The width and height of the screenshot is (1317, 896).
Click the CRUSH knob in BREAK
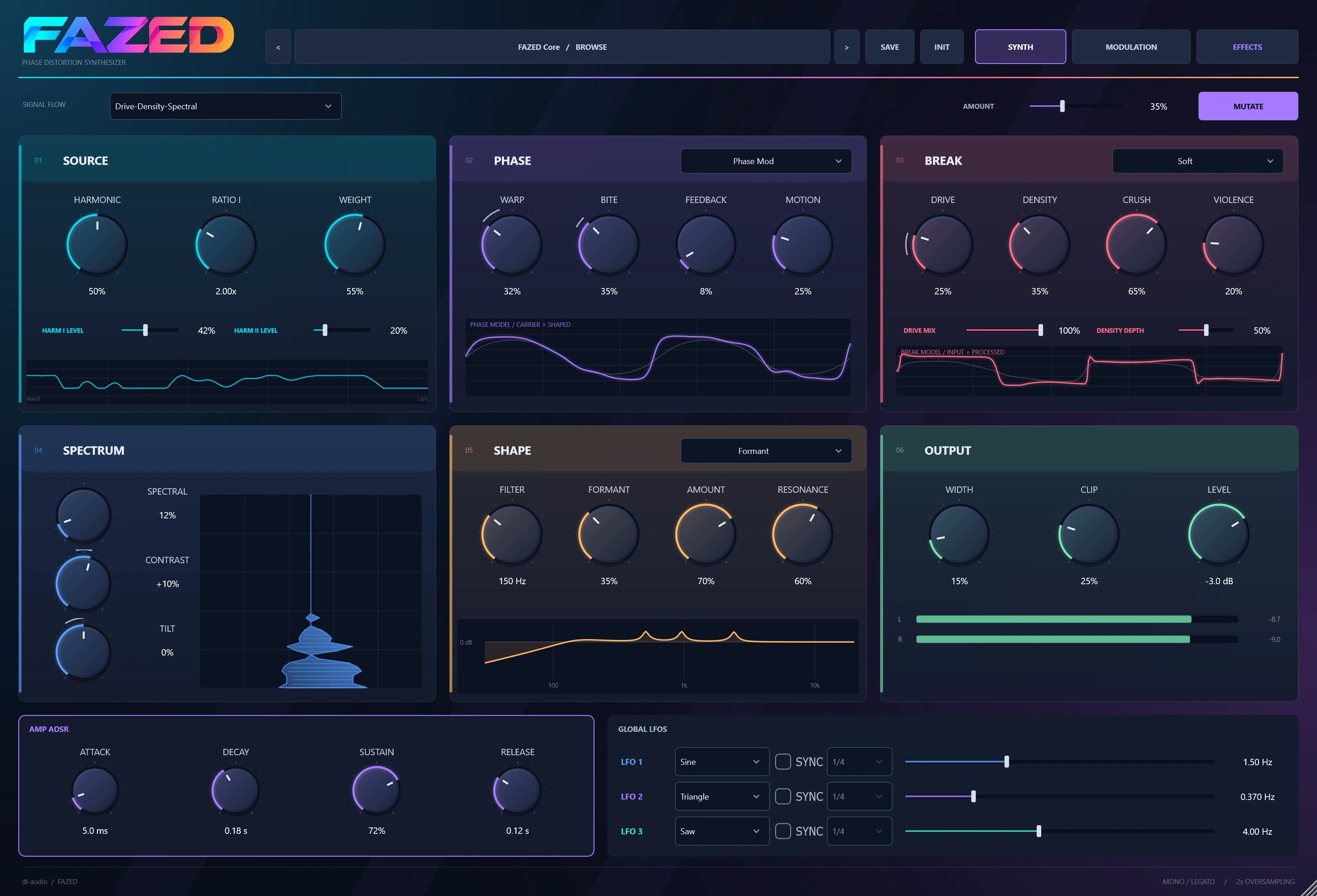click(1136, 244)
